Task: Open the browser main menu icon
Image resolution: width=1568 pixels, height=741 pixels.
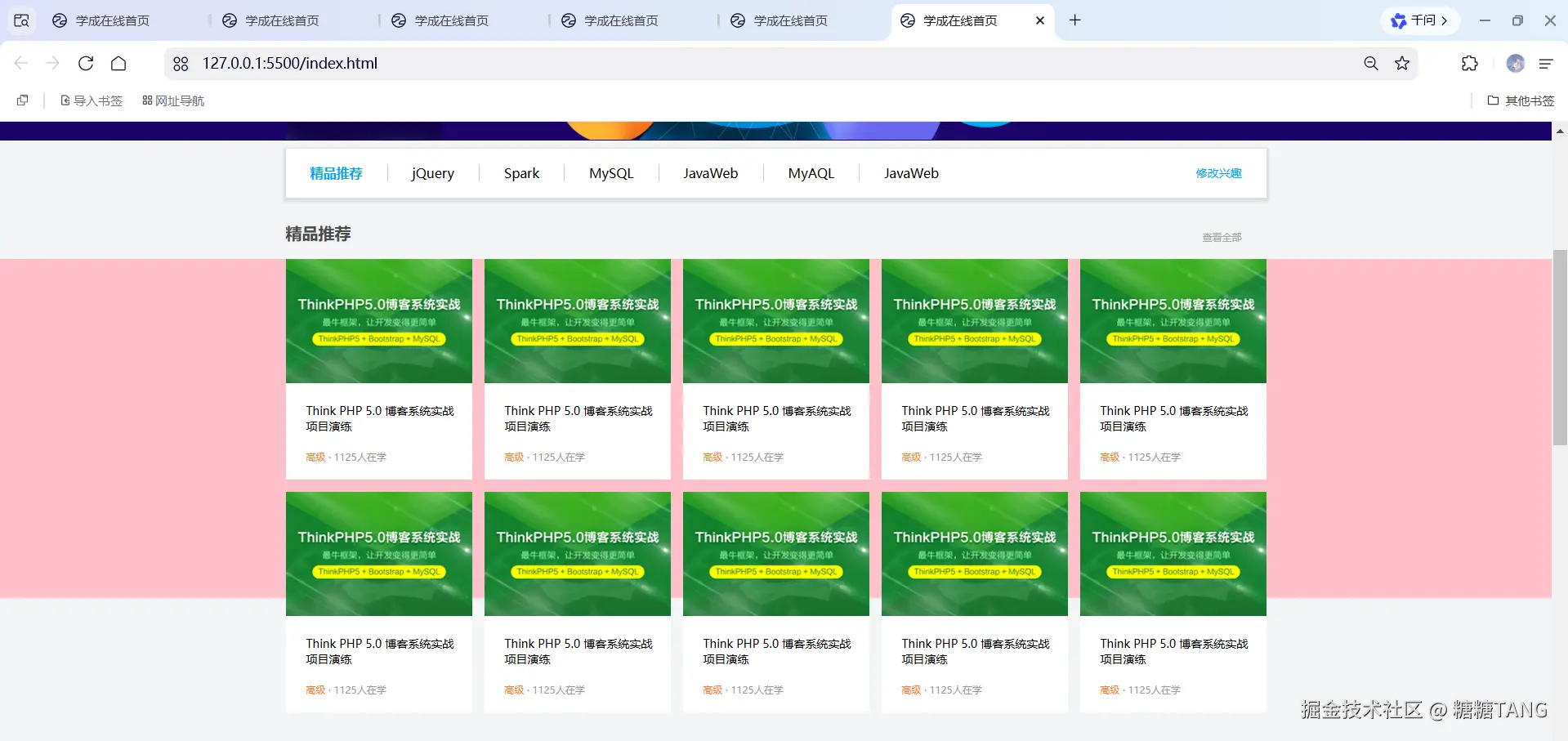Action: pyautogui.click(x=1546, y=64)
